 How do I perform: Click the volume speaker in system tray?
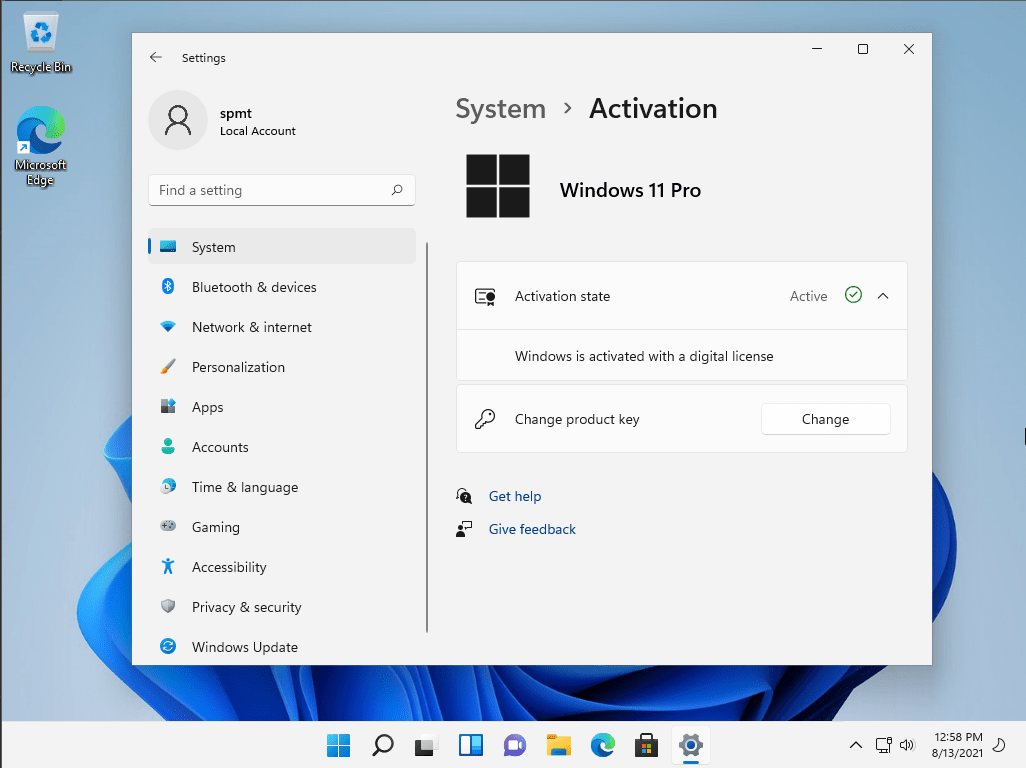(x=906, y=744)
